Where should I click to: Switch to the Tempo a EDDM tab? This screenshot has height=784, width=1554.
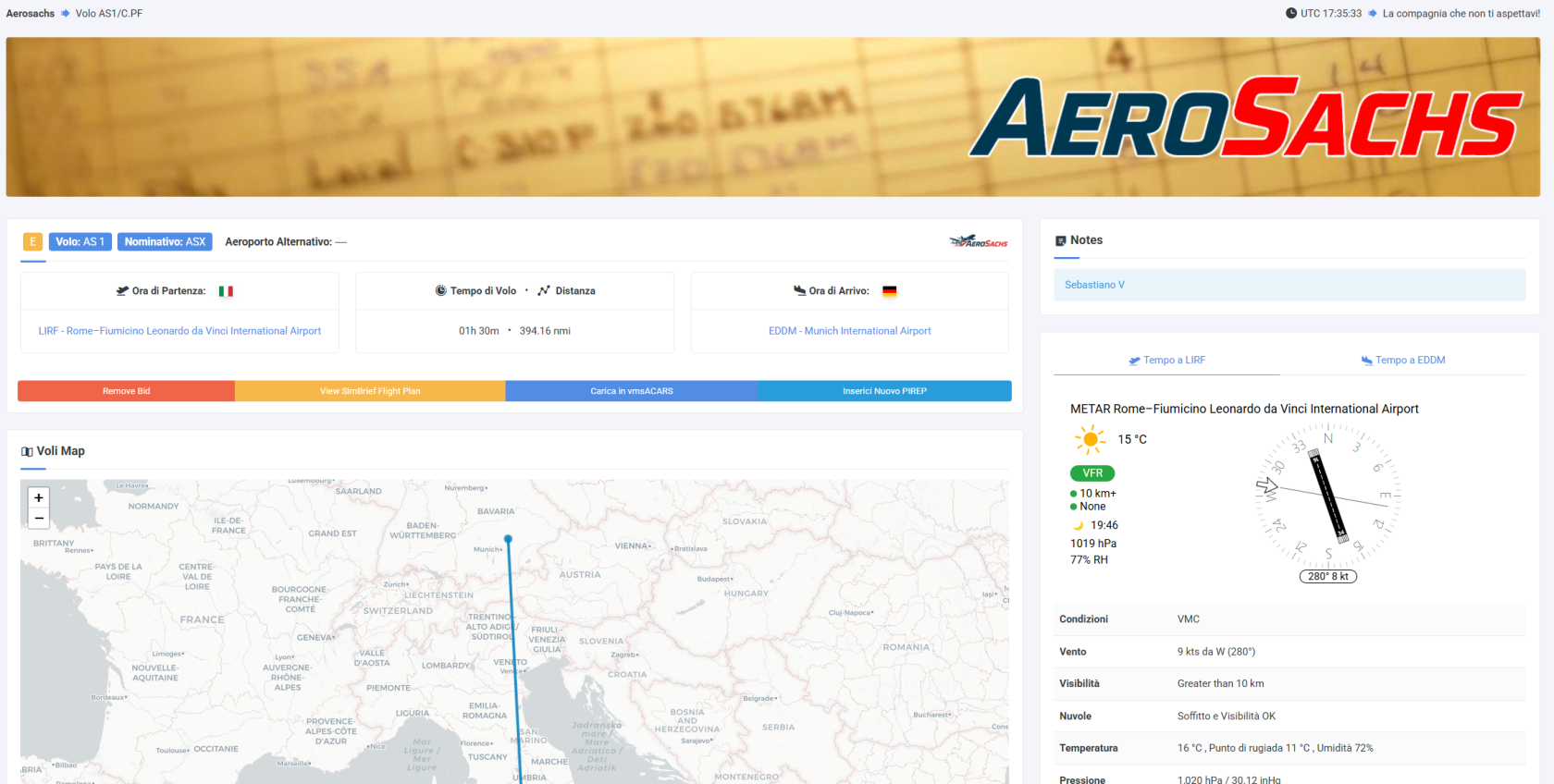click(1402, 361)
